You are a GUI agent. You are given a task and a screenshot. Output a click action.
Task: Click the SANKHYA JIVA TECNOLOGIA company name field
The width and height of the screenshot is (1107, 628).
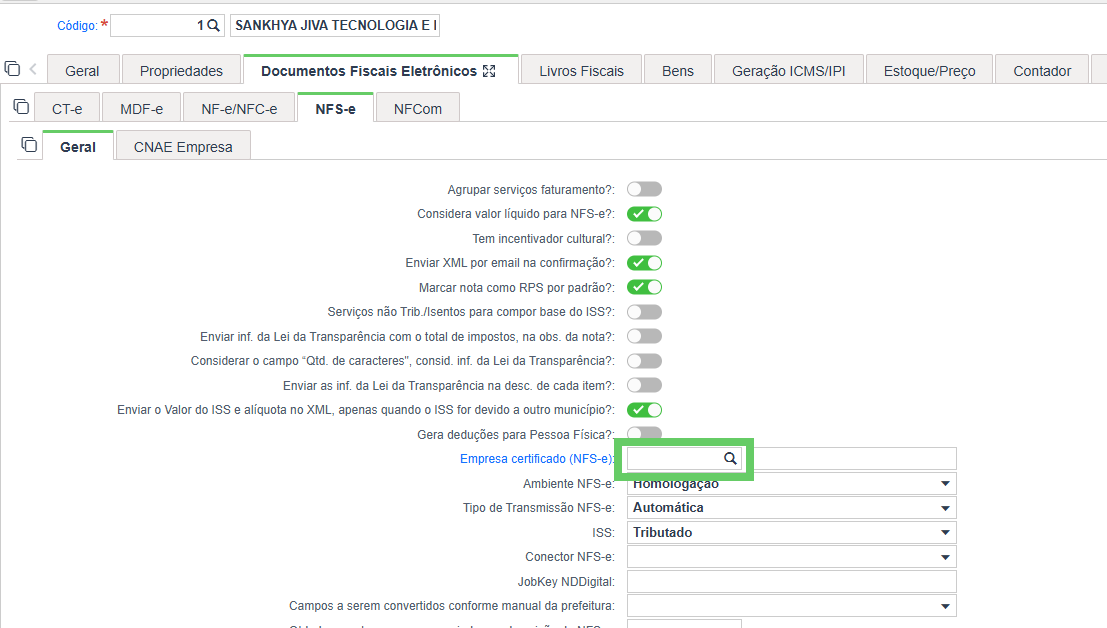pyautogui.click(x=335, y=25)
